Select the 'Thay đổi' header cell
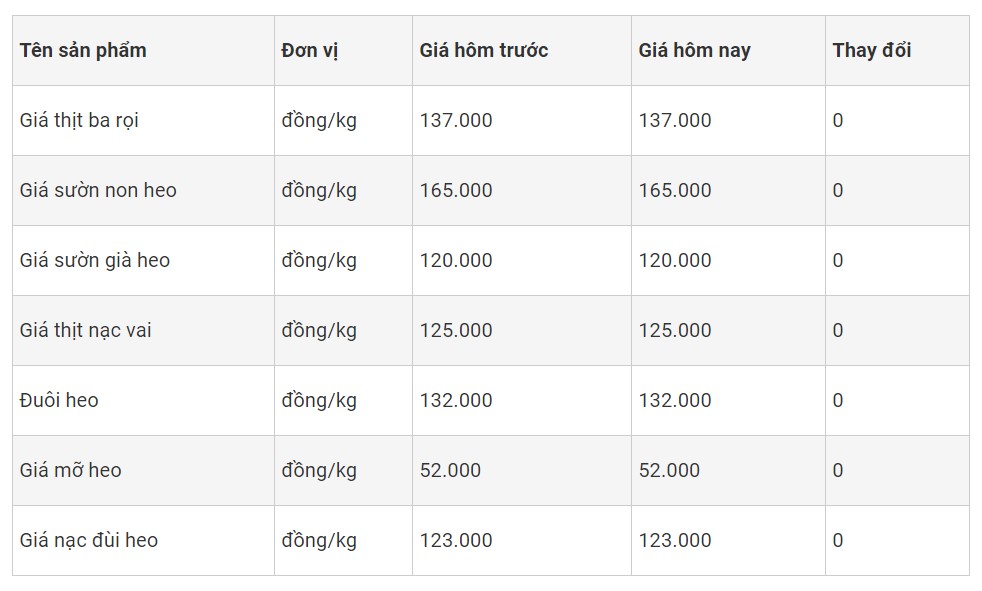The height and width of the screenshot is (591, 982). pos(872,51)
